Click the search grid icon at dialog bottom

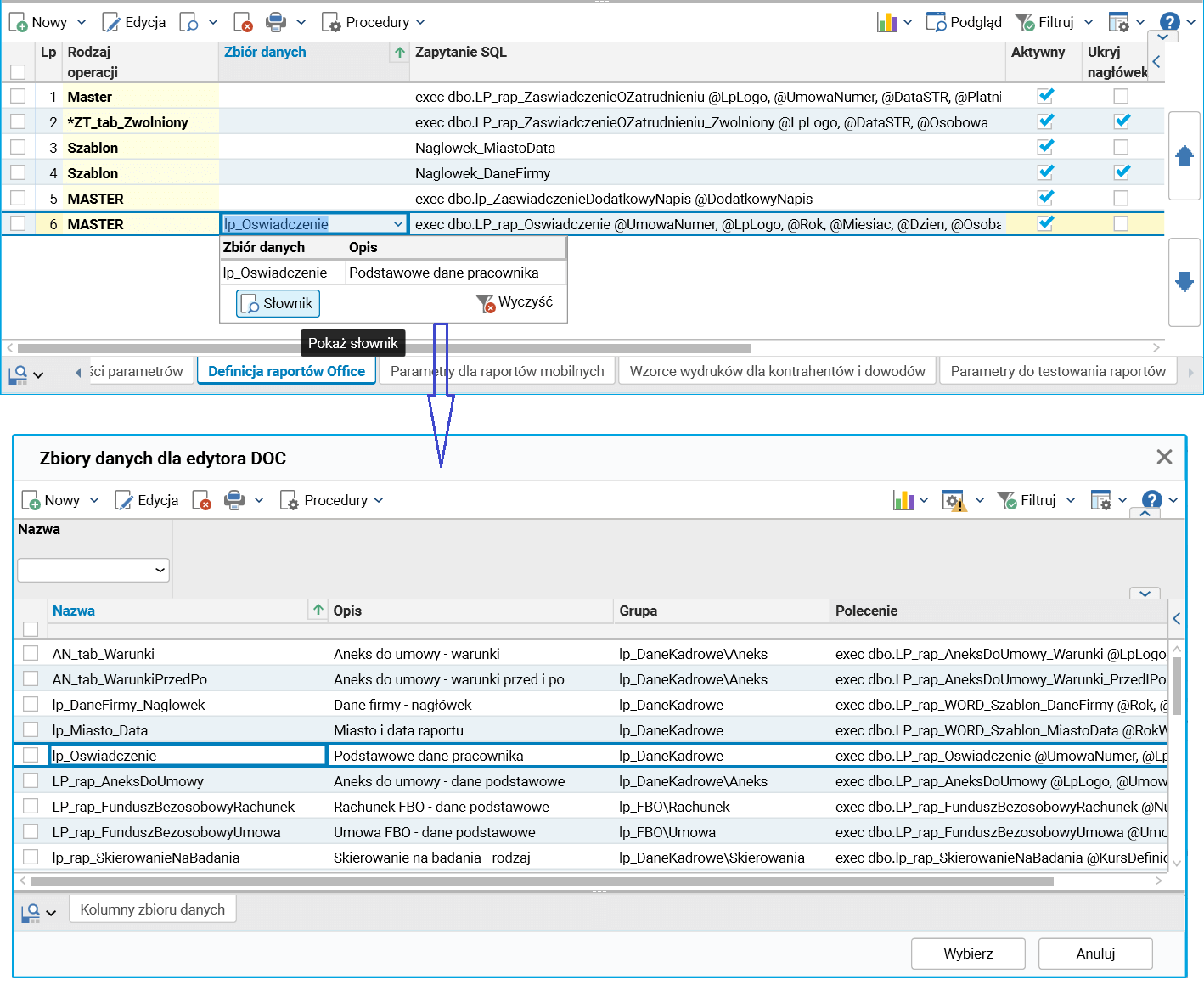point(31,912)
